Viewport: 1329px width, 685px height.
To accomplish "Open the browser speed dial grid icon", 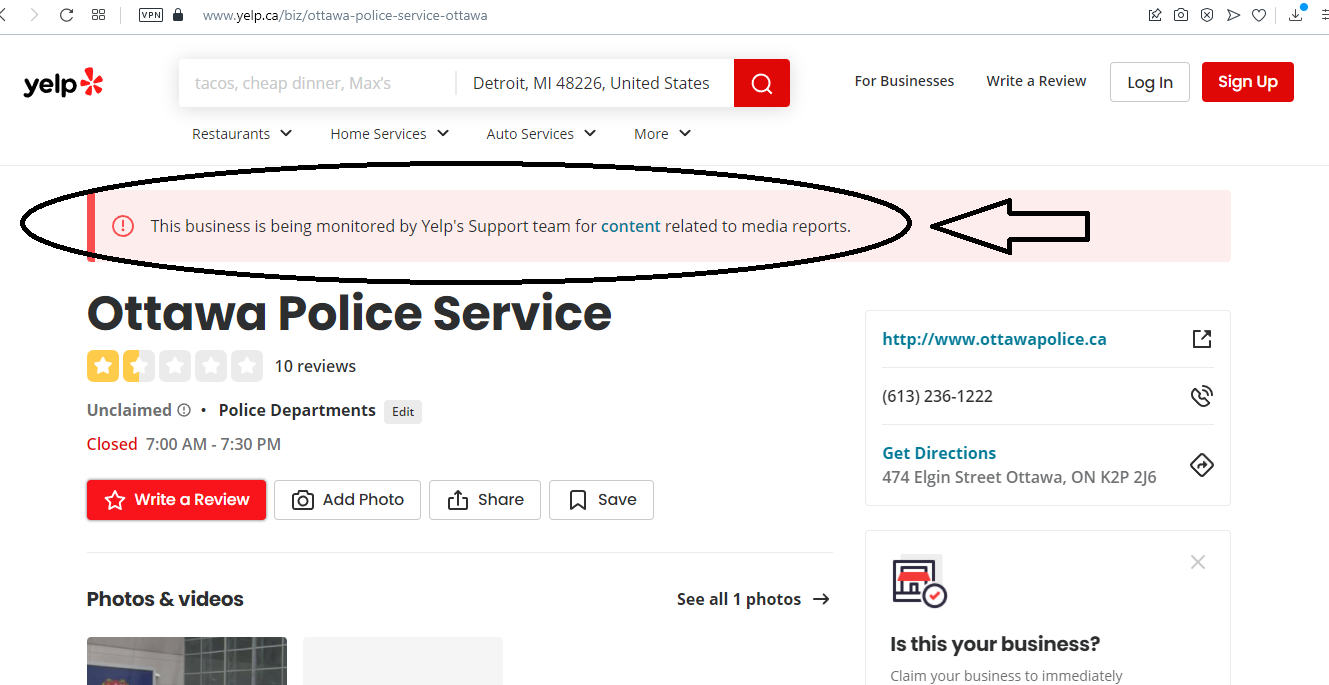I will click(98, 15).
